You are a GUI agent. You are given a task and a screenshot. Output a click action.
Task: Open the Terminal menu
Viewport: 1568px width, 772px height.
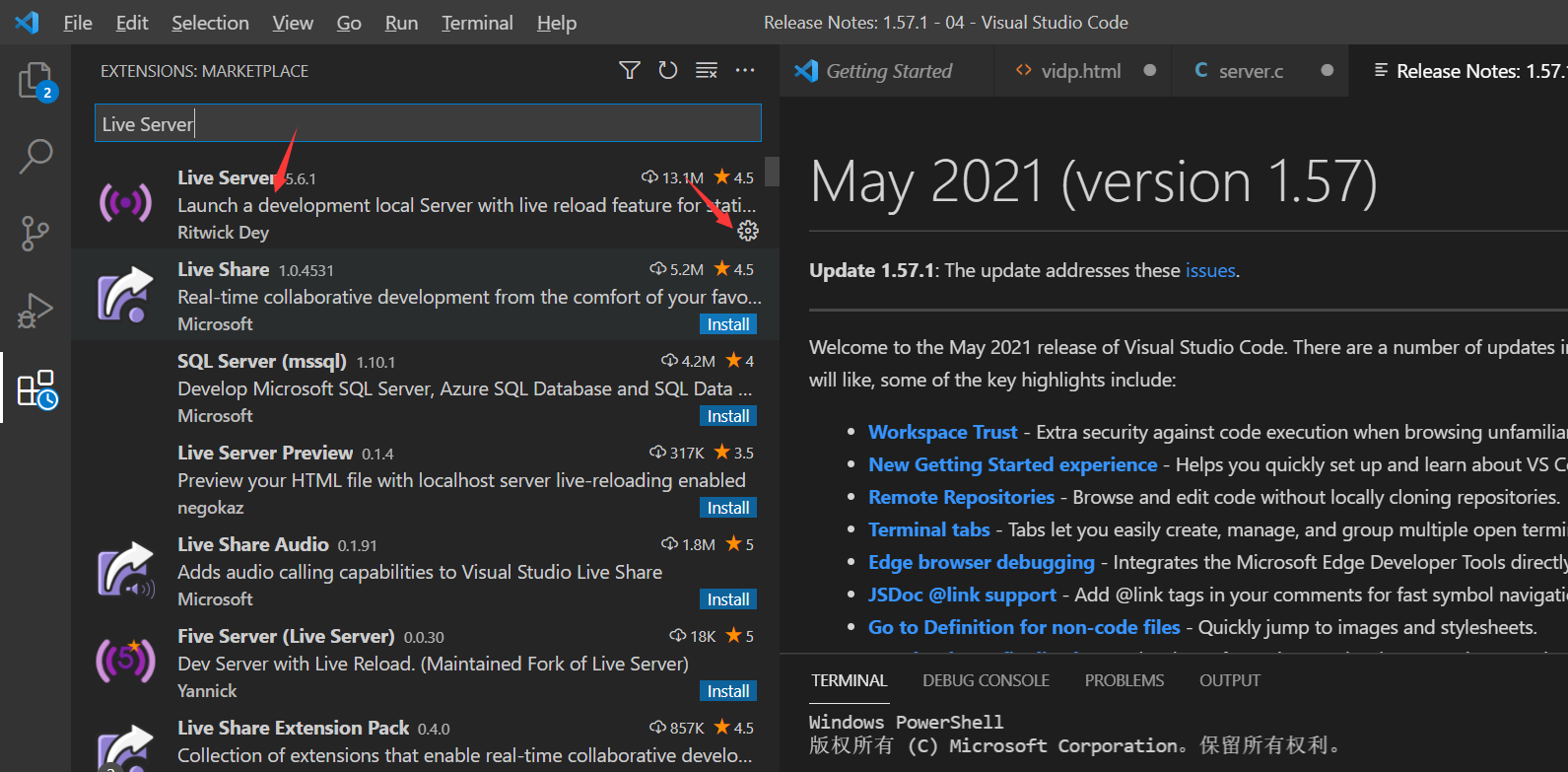pos(477,23)
